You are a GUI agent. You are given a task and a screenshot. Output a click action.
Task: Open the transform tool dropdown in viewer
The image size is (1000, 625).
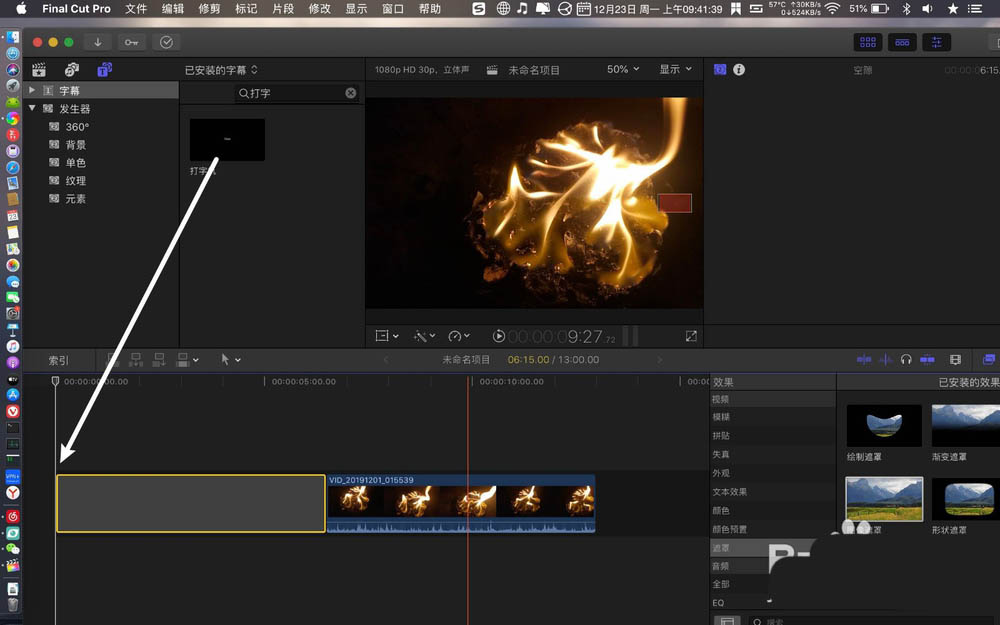[x=386, y=335]
